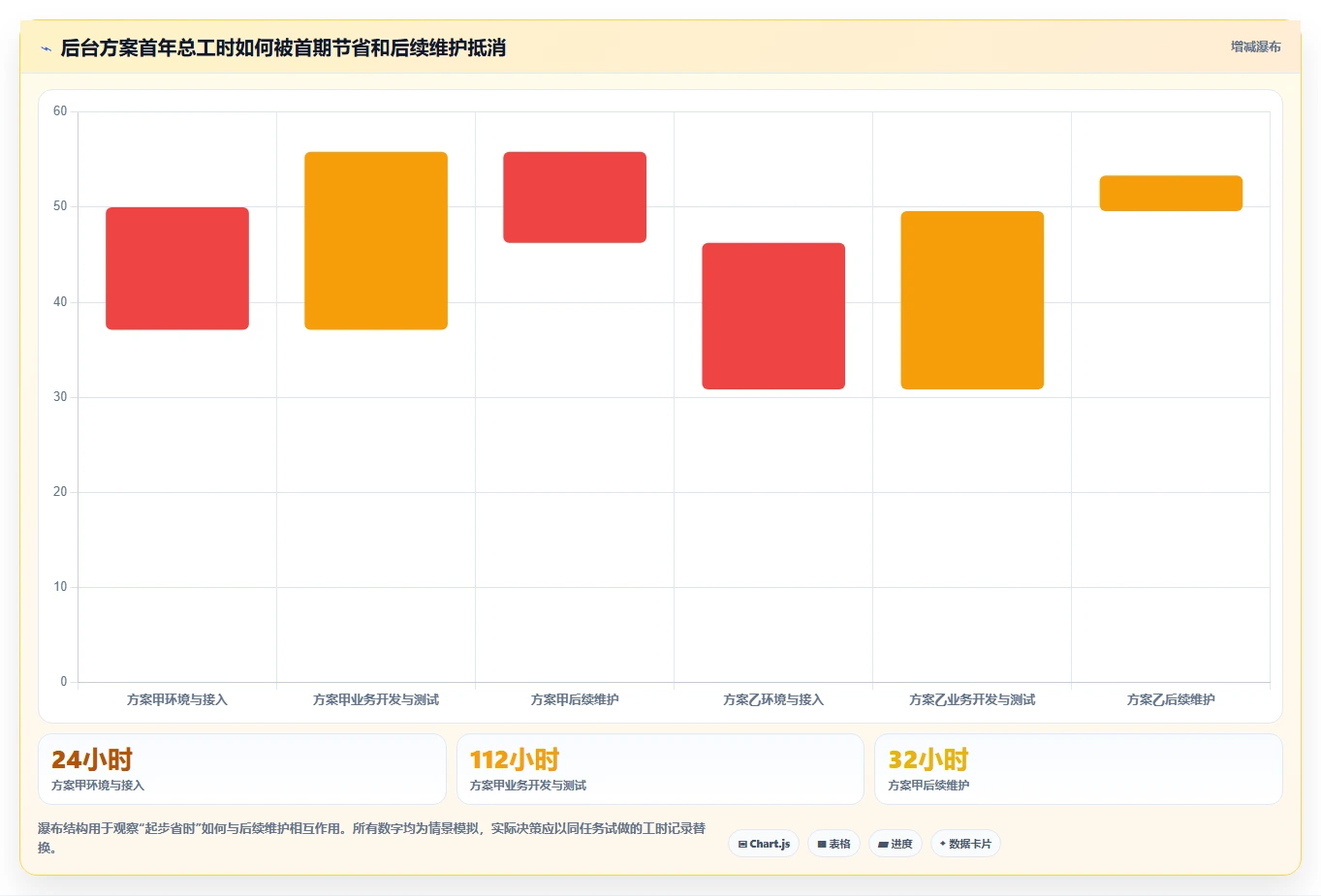Open the 32小时 方案甲后续维护 card

coord(1078,769)
